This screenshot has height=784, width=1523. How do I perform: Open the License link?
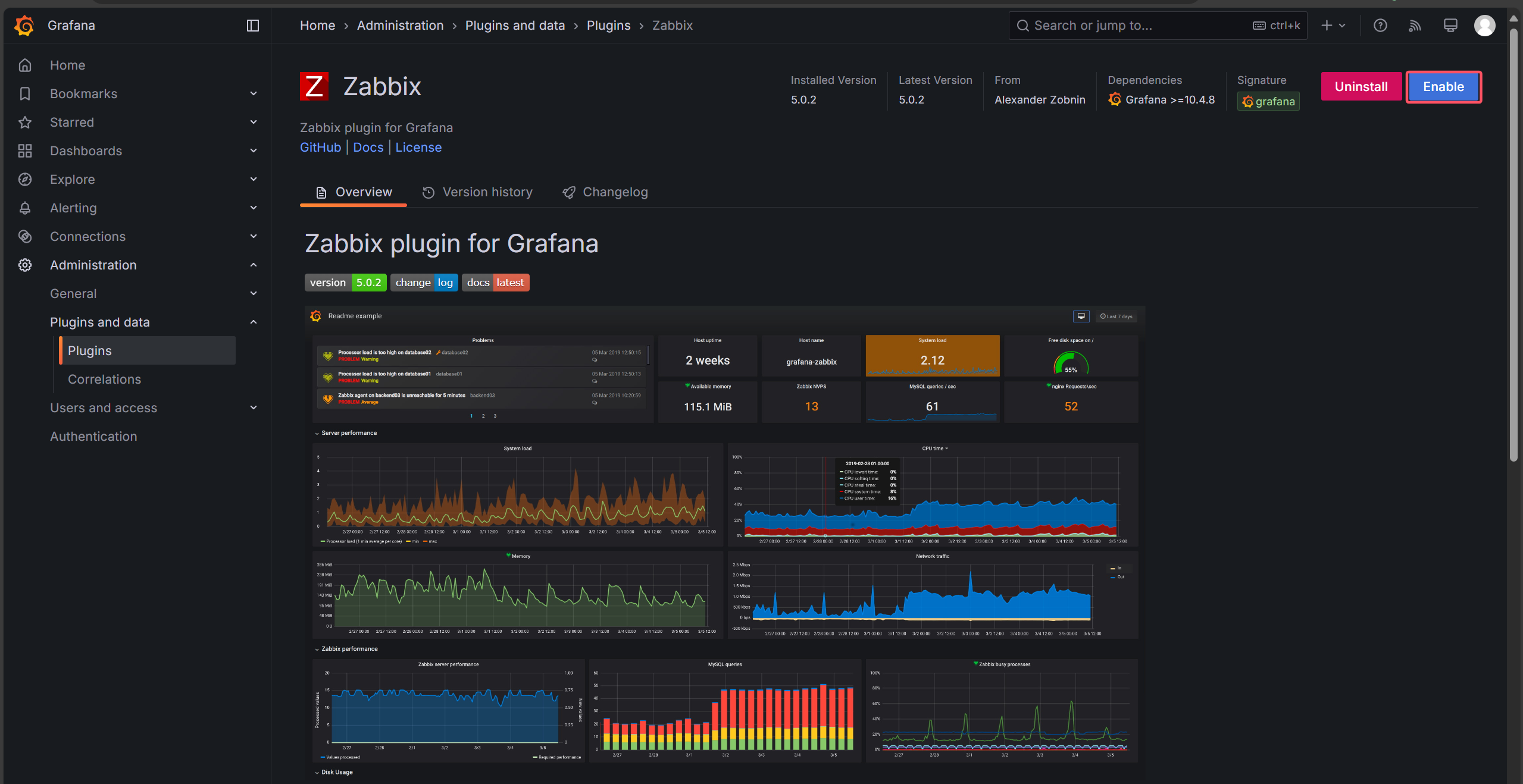pyautogui.click(x=418, y=148)
